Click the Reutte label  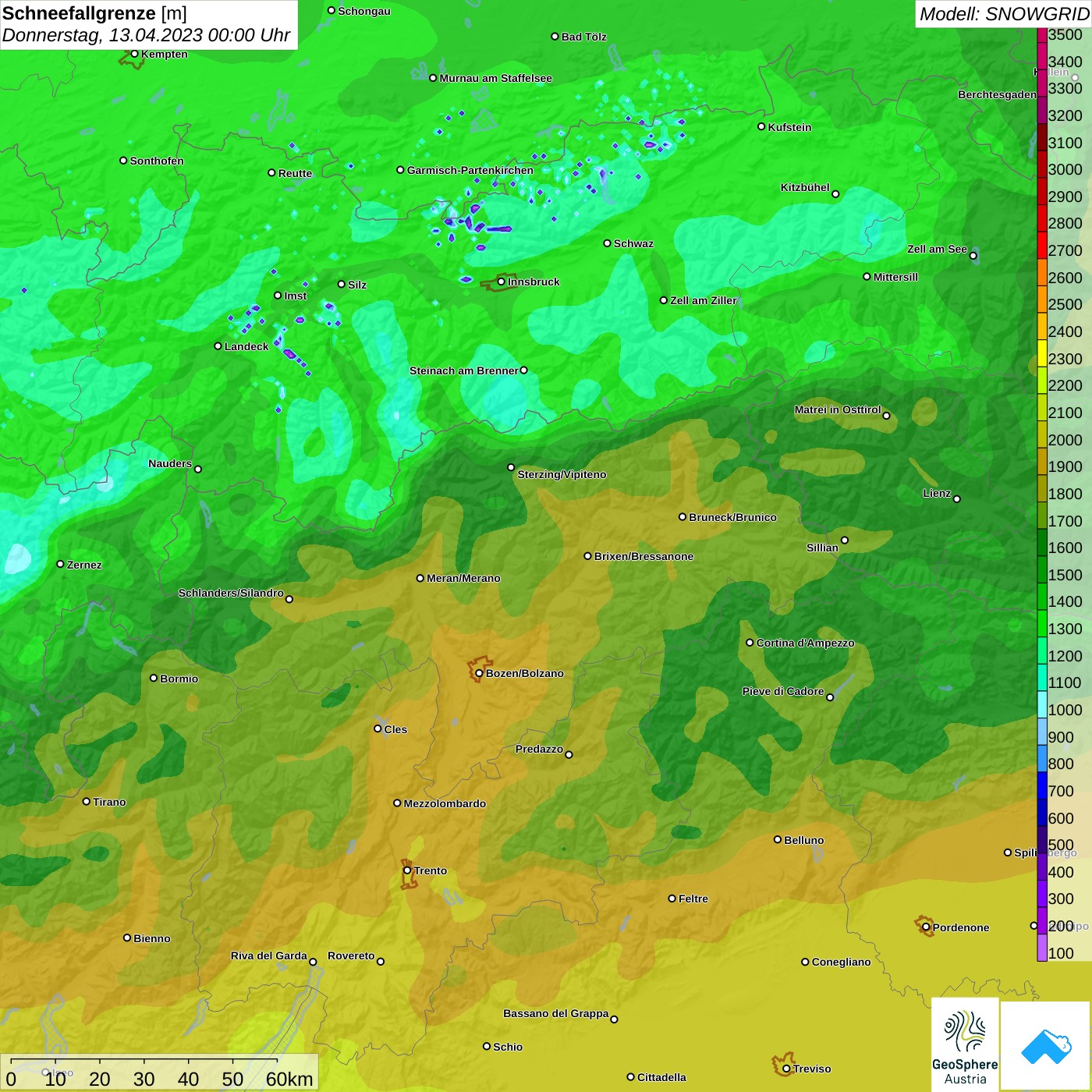(x=295, y=173)
